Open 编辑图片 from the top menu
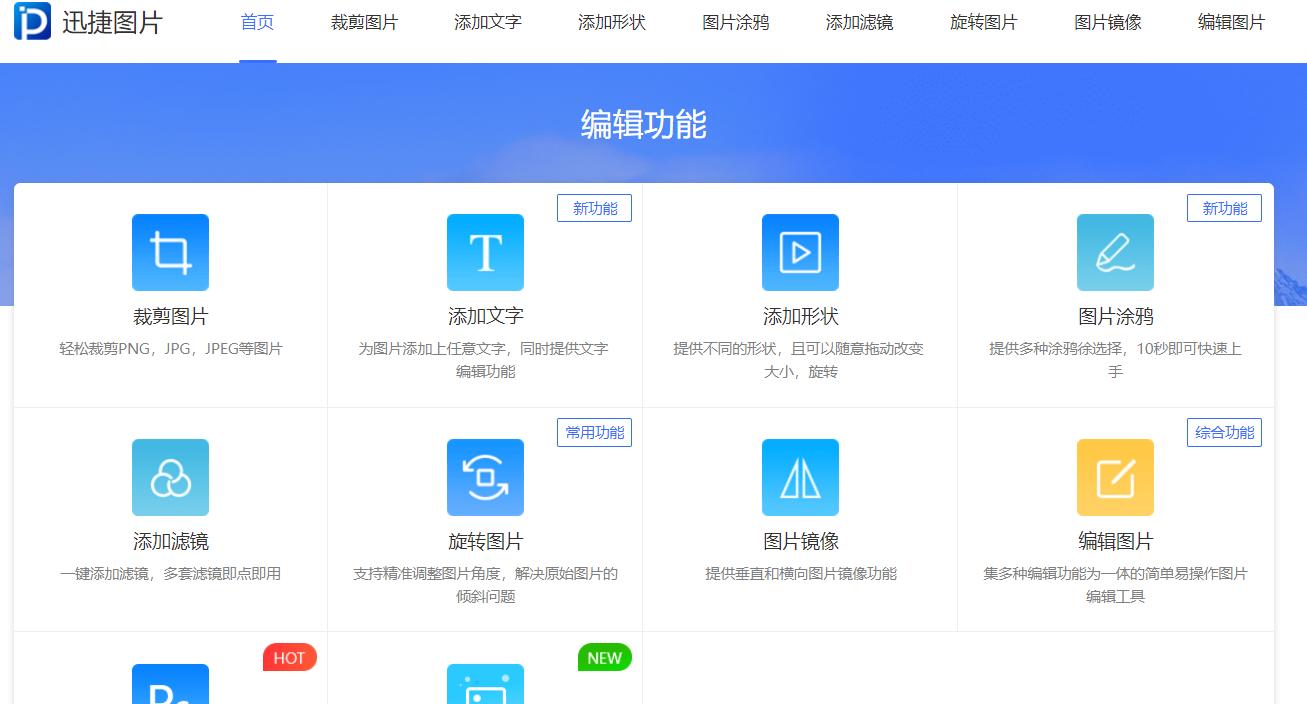1307x704 pixels. 1230,22
